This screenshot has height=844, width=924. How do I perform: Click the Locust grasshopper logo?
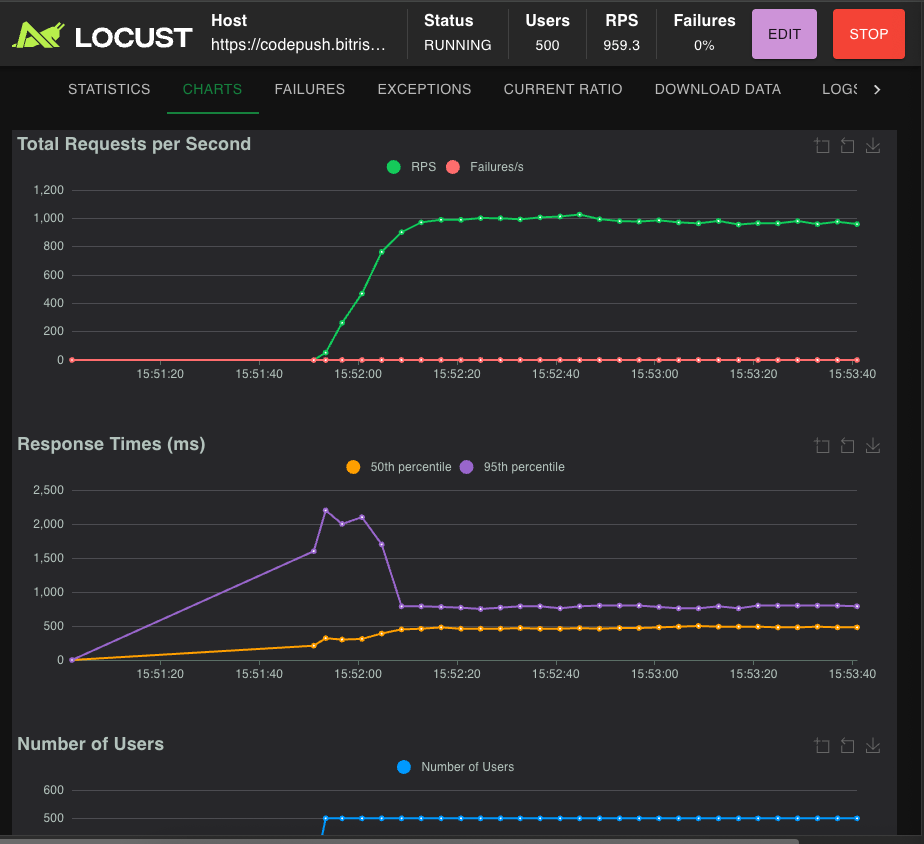(x=38, y=35)
